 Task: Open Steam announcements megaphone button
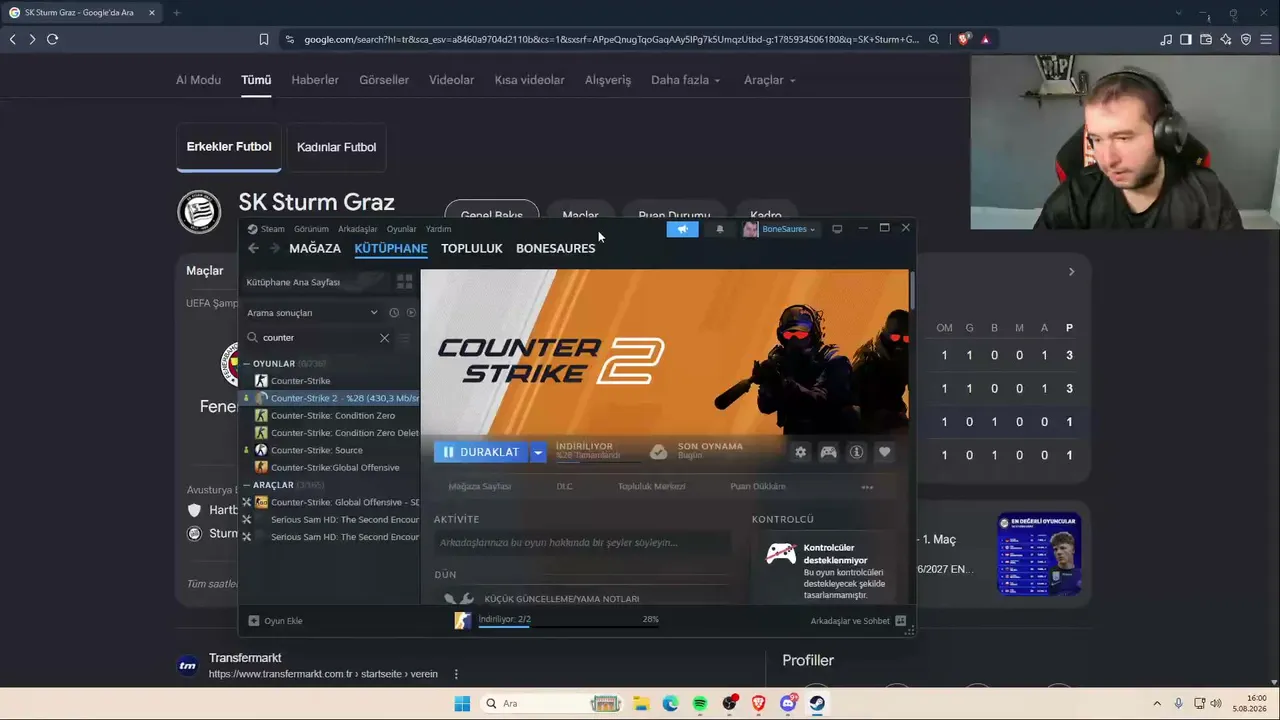pyautogui.click(x=682, y=229)
